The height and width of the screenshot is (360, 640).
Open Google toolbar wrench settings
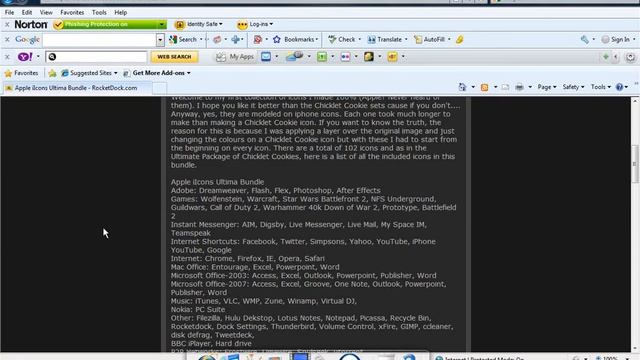tap(584, 40)
